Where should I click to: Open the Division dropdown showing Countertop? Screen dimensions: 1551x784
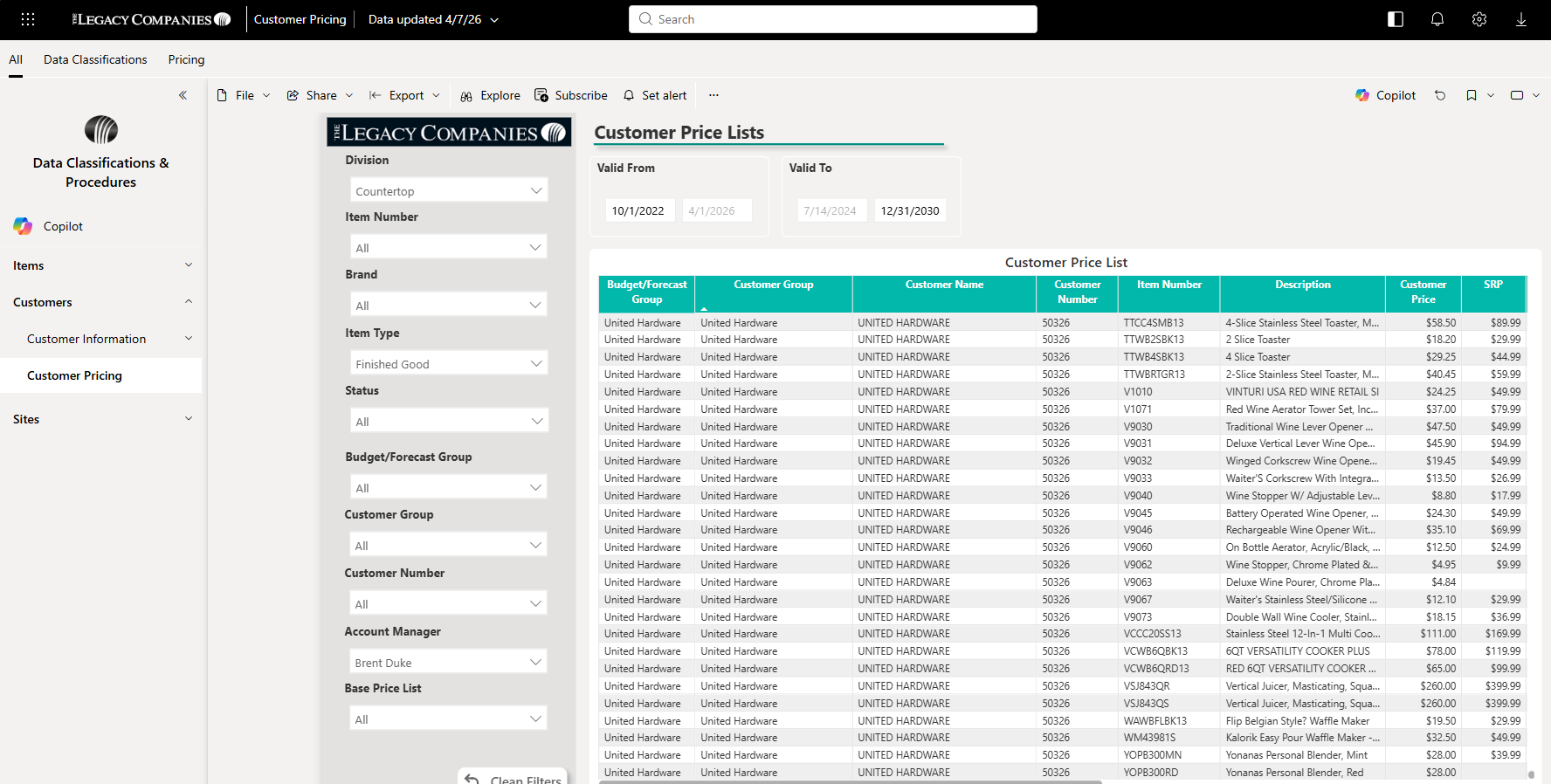[x=449, y=190]
